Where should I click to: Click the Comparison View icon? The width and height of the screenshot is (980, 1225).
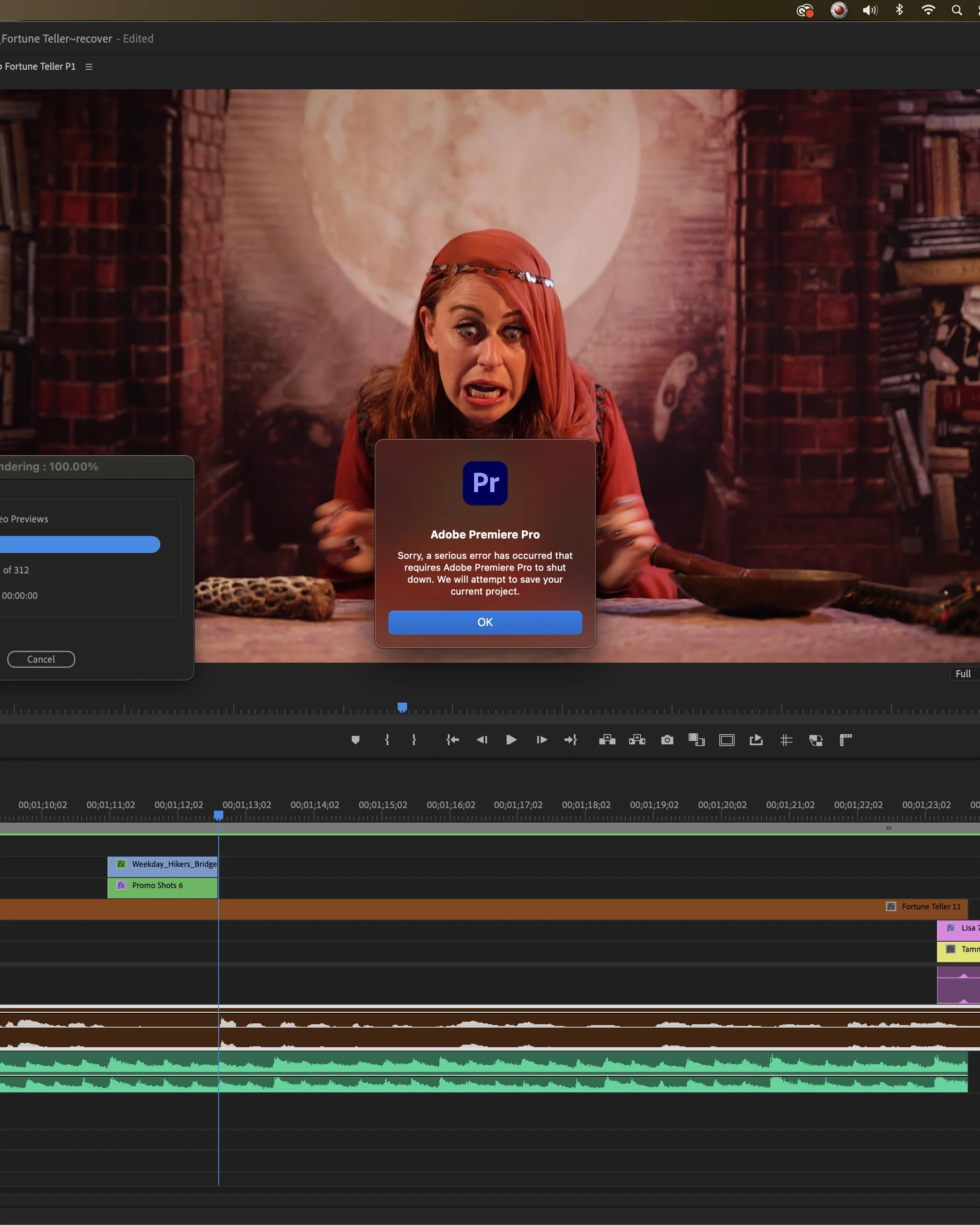point(697,740)
